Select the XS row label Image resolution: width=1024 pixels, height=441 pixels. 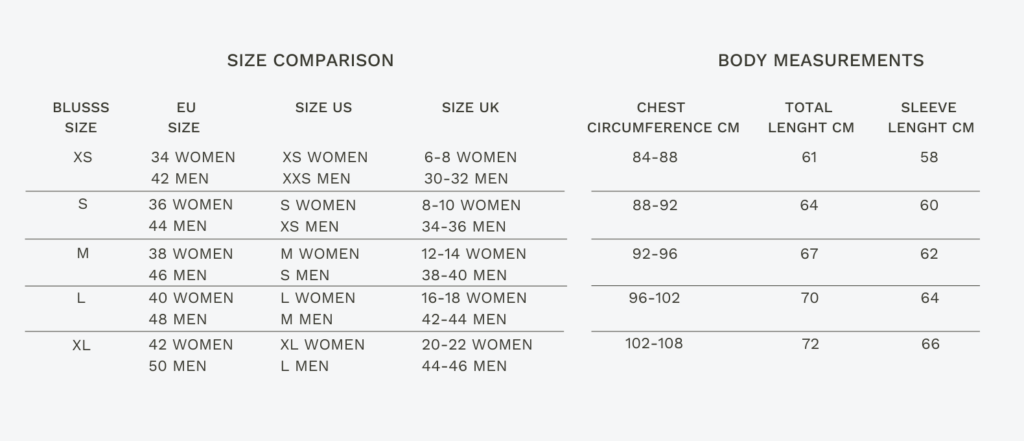click(83, 157)
